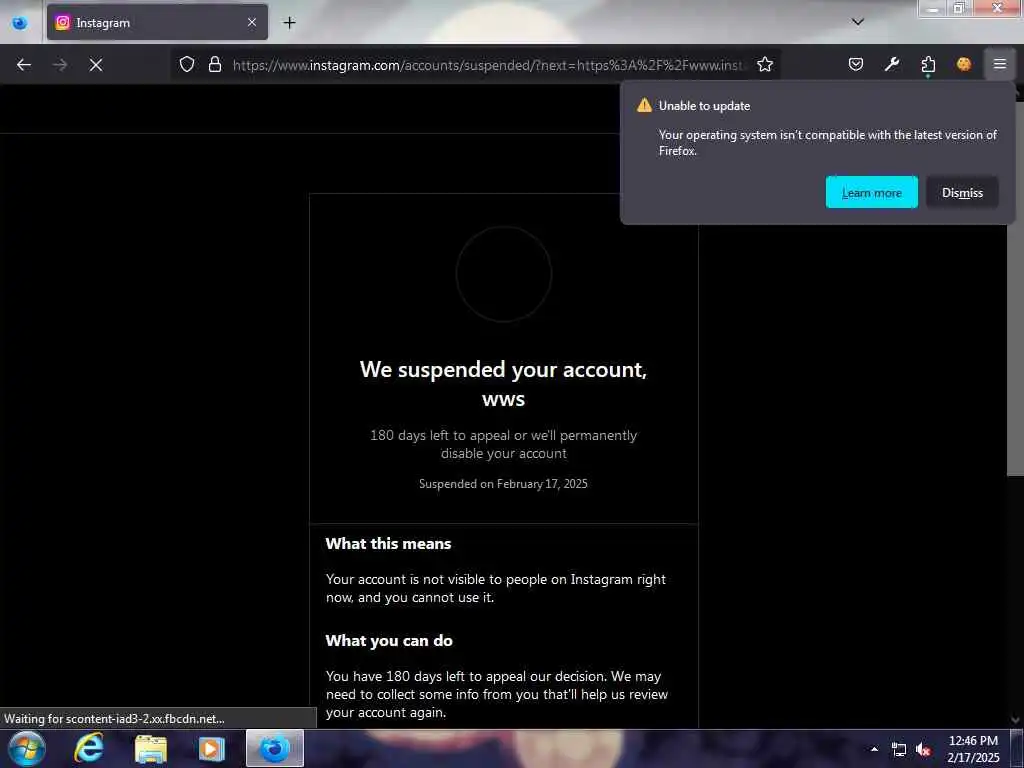Image resolution: width=1024 pixels, height=768 pixels.
Task: Expand the list all tabs dropdown
Action: pyautogui.click(x=858, y=22)
